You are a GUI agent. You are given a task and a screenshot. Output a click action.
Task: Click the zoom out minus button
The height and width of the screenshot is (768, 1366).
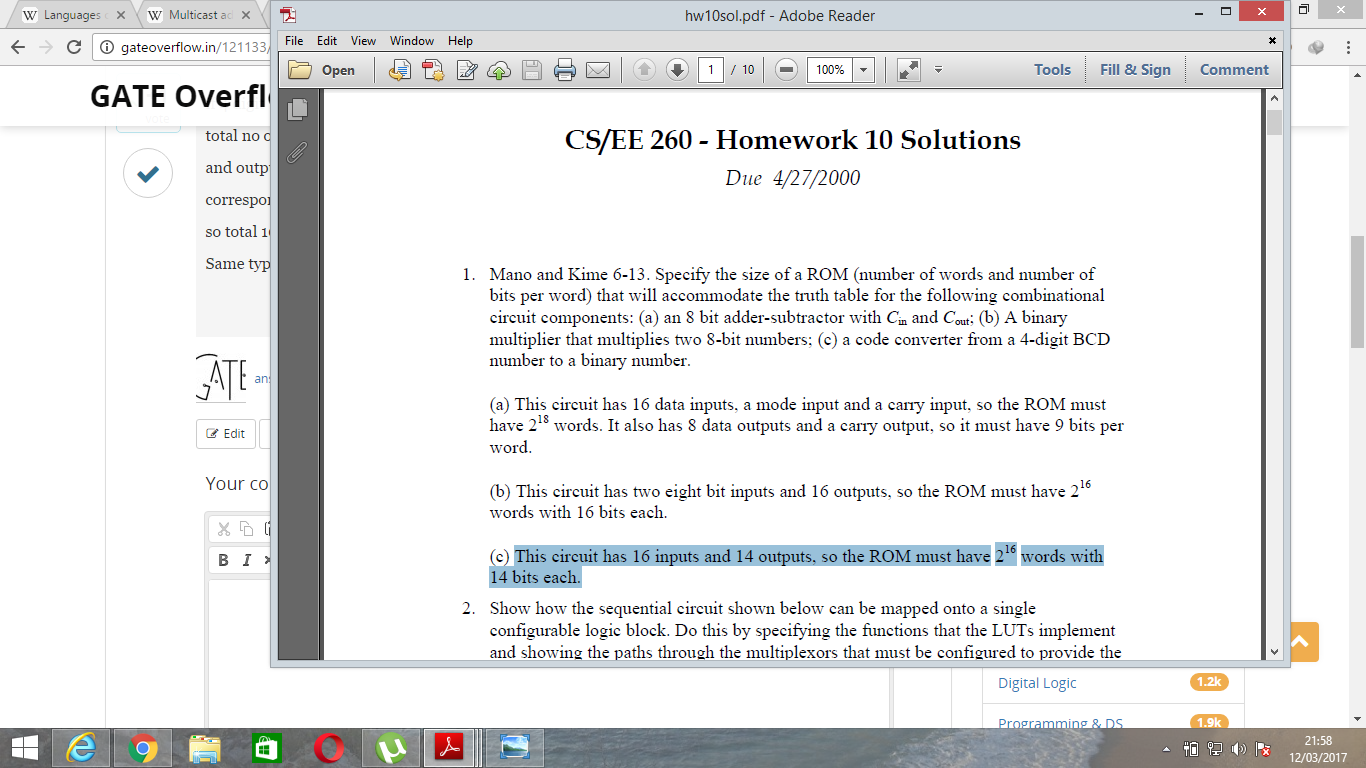click(x=787, y=70)
